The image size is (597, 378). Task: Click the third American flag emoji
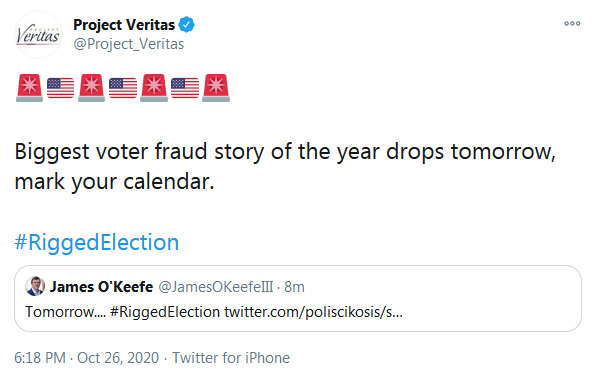(185, 88)
